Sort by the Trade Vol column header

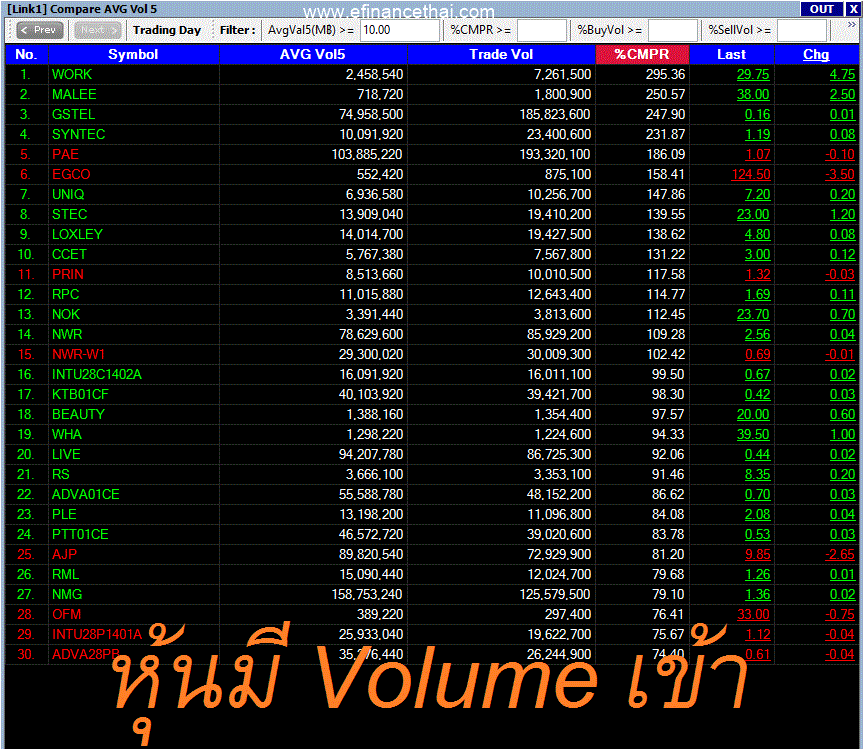coord(501,54)
